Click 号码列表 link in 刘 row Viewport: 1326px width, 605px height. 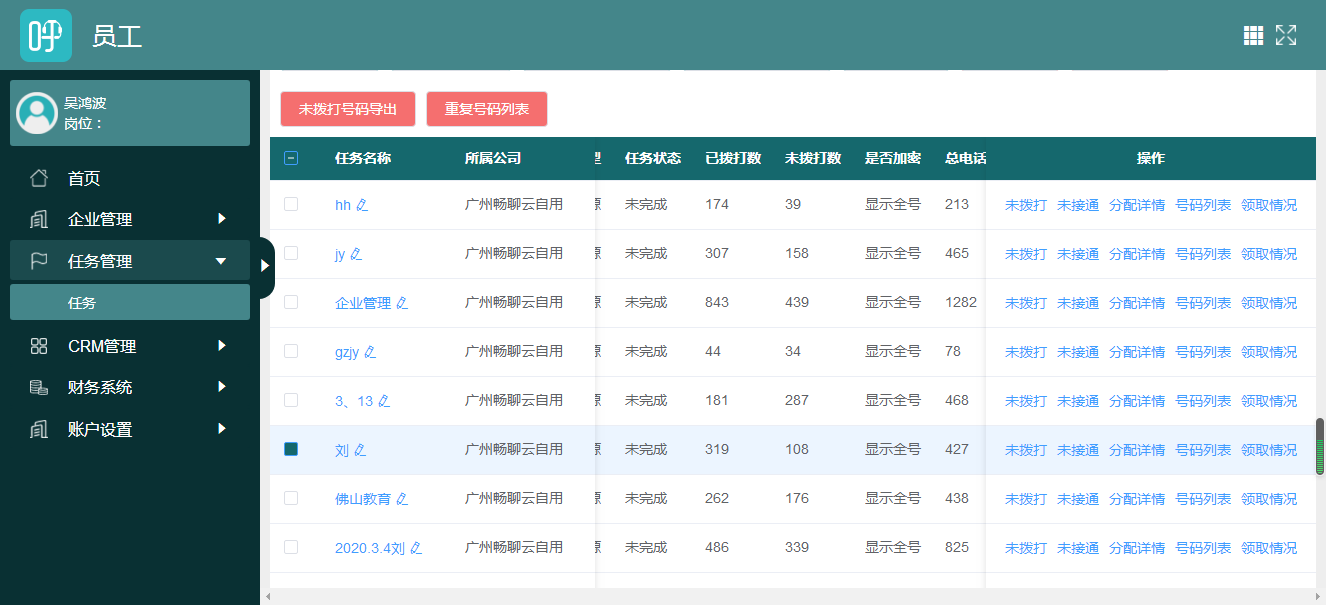[1203, 450]
